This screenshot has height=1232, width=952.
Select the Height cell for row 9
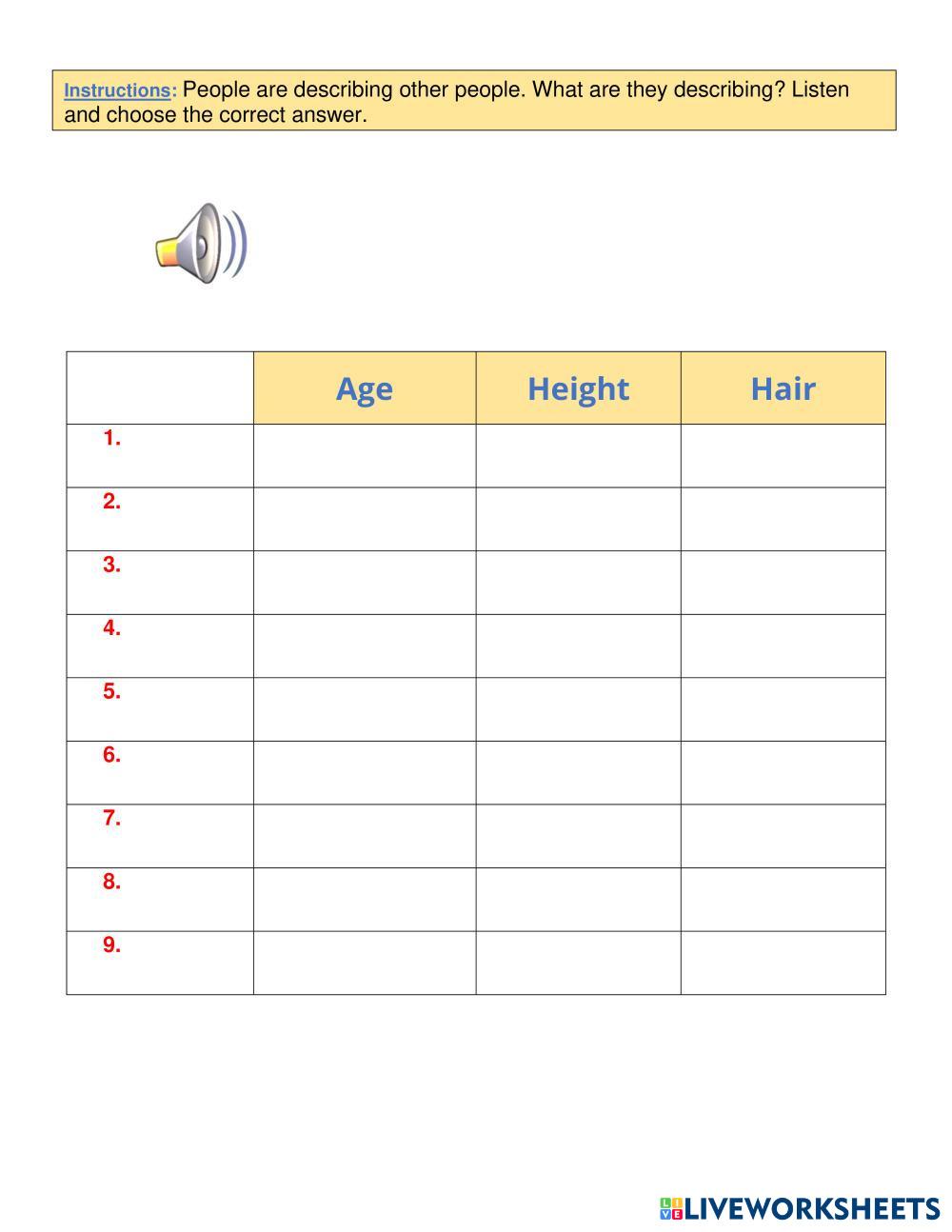point(578,963)
